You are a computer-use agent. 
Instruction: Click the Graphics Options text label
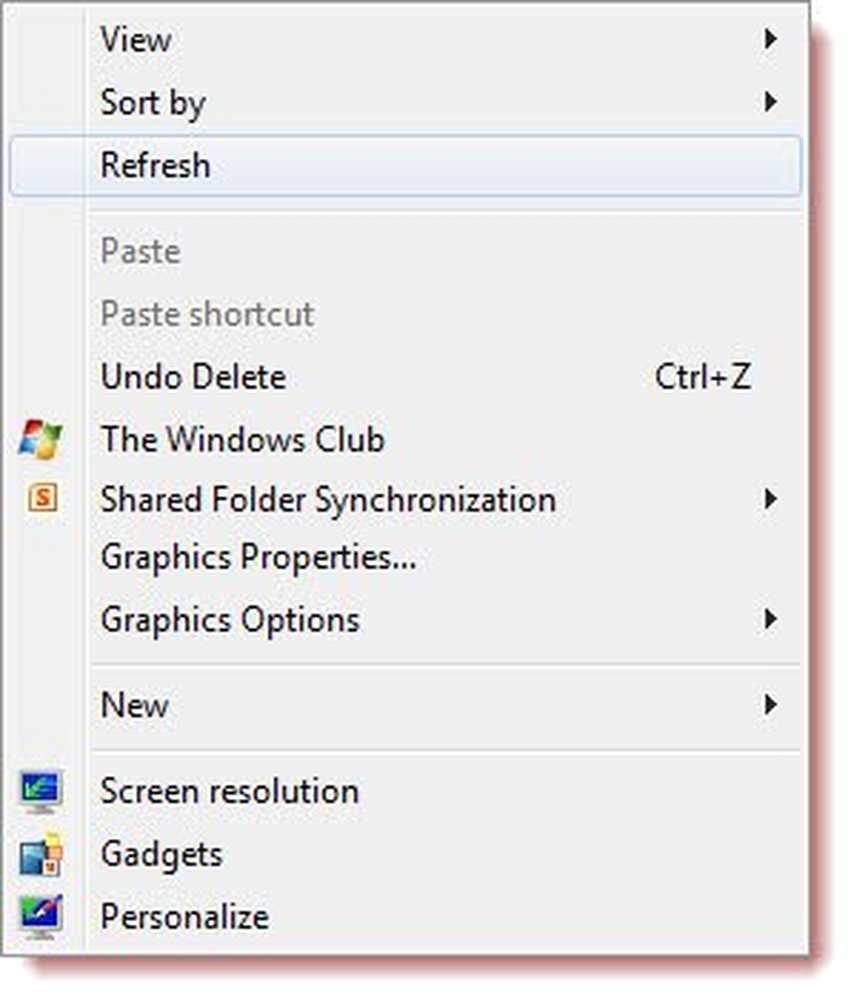coord(230,619)
